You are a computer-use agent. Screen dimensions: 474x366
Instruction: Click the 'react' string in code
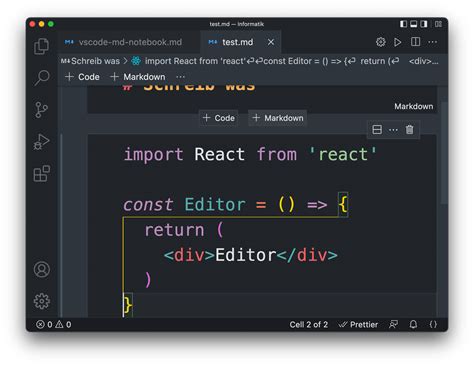pyautogui.click(x=343, y=154)
